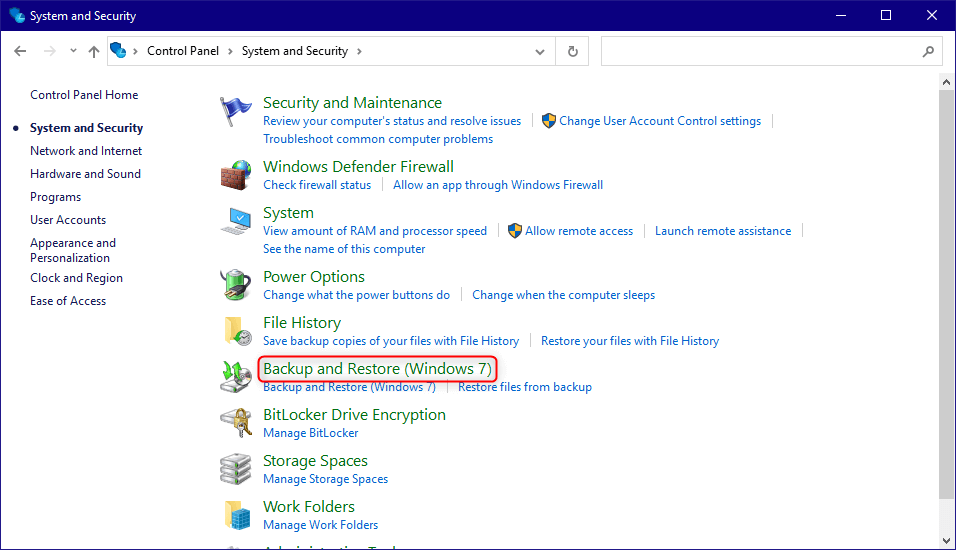Select Appearance and Personalization
Image resolution: width=956 pixels, height=550 pixels.
point(73,250)
